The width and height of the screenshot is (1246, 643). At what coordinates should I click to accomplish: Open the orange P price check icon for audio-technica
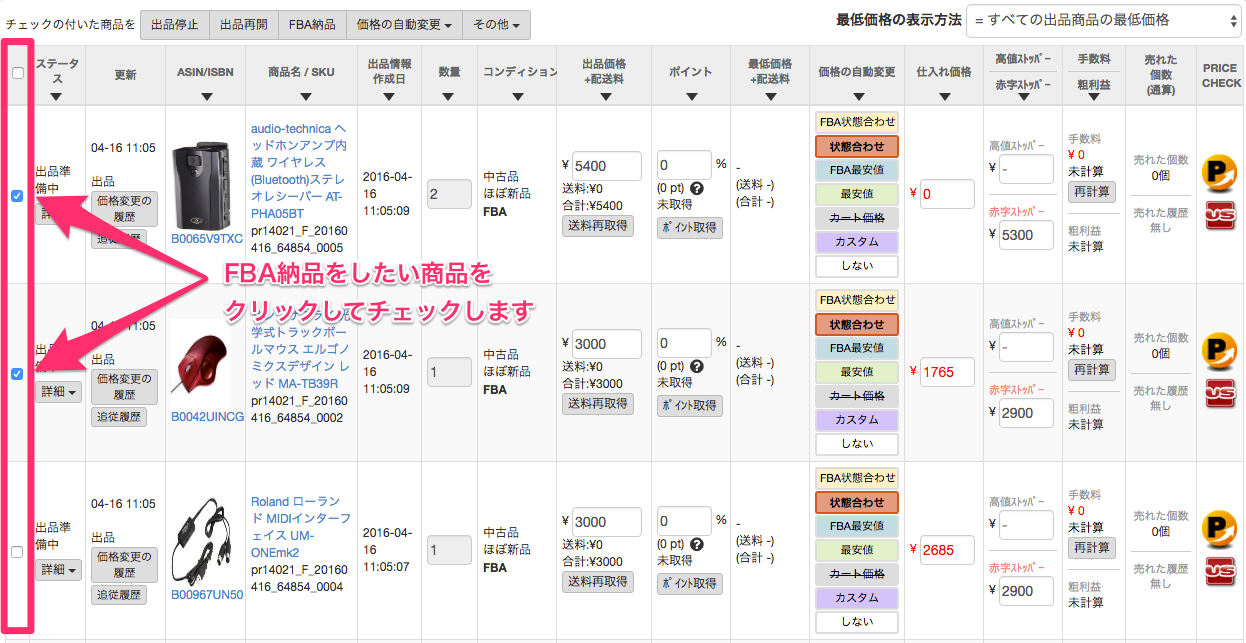pyautogui.click(x=1220, y=173)
